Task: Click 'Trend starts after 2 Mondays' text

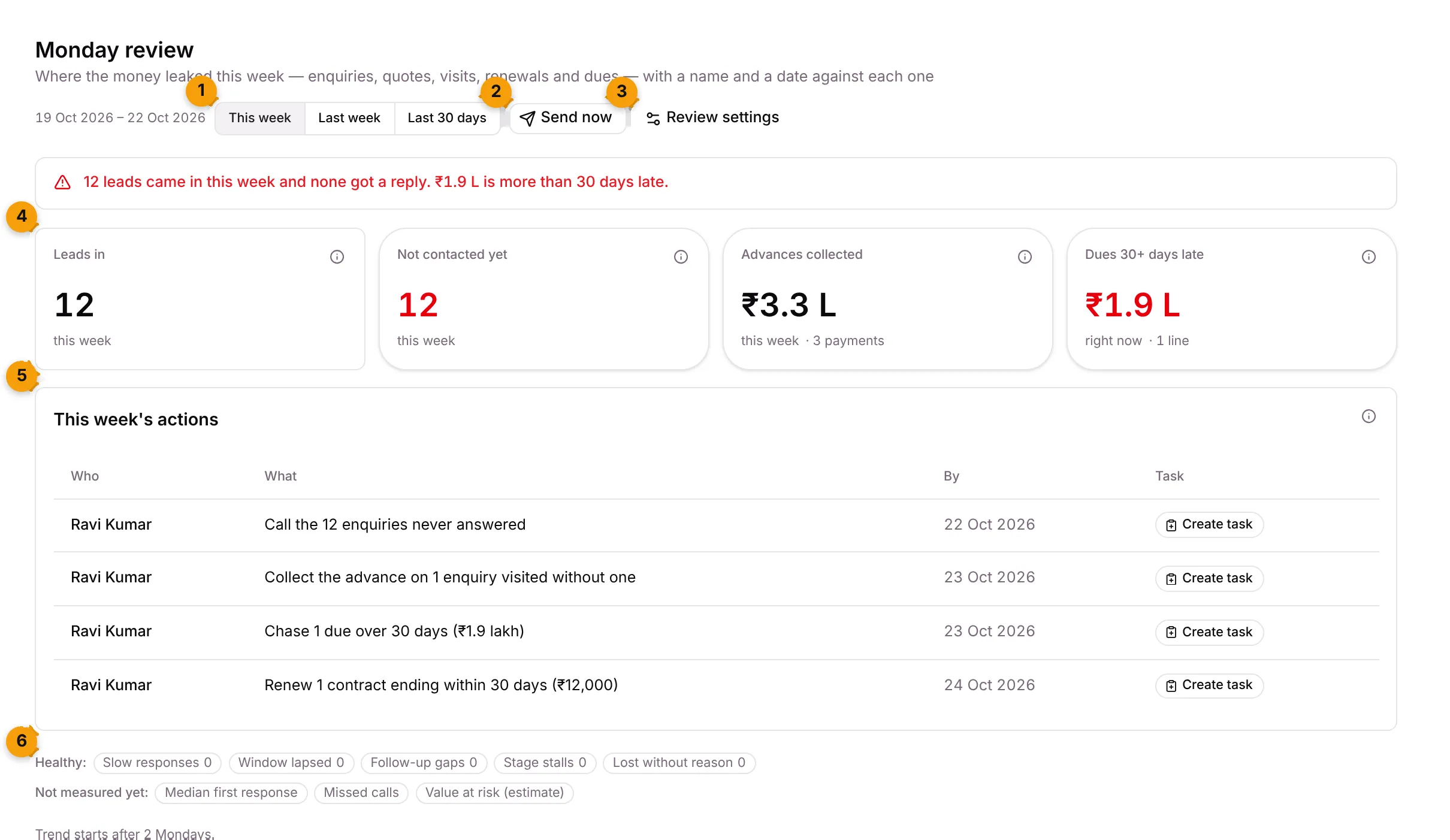Action: (x=125, y=833)
